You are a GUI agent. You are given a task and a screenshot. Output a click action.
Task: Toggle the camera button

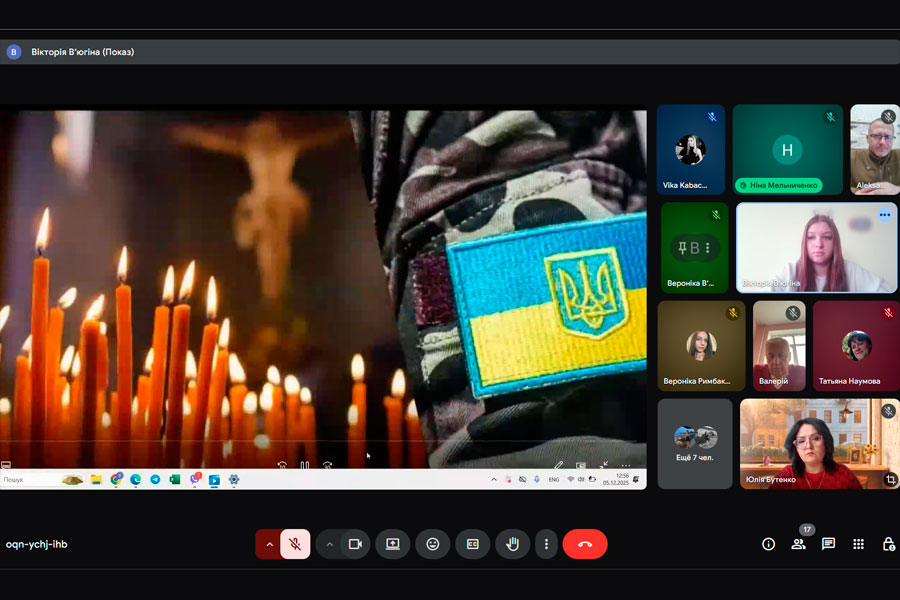coord(355,544)
